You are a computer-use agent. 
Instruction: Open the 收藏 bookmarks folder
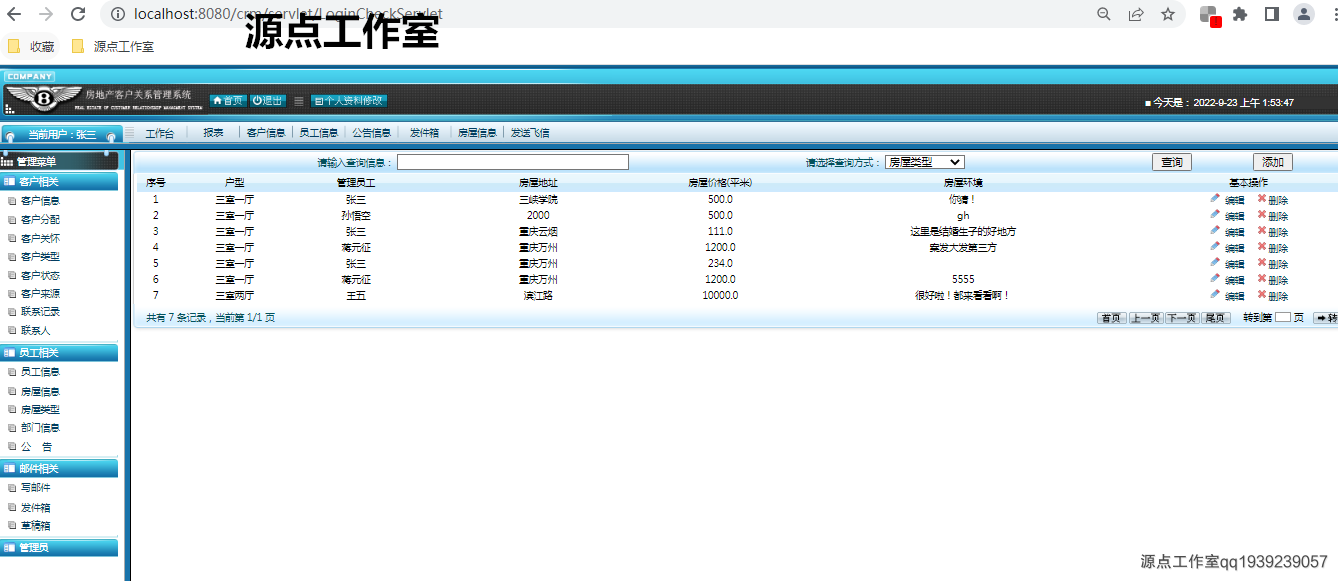[31, 46]
